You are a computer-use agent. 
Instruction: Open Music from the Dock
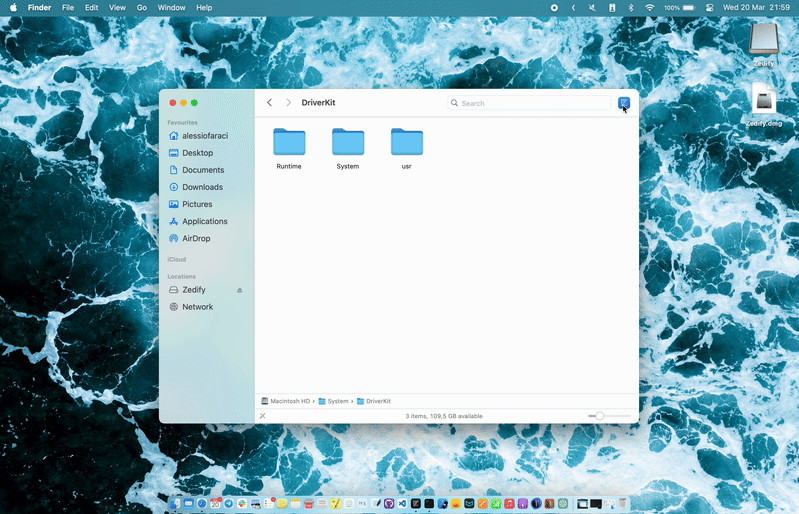(x=510, y=504)
